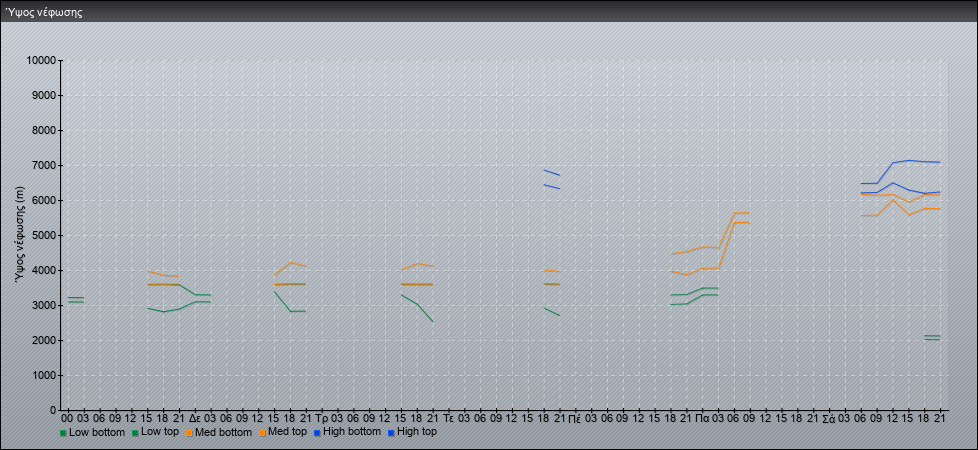
Task: Click the 6000 y-axis label
Action: coord(44,200)
